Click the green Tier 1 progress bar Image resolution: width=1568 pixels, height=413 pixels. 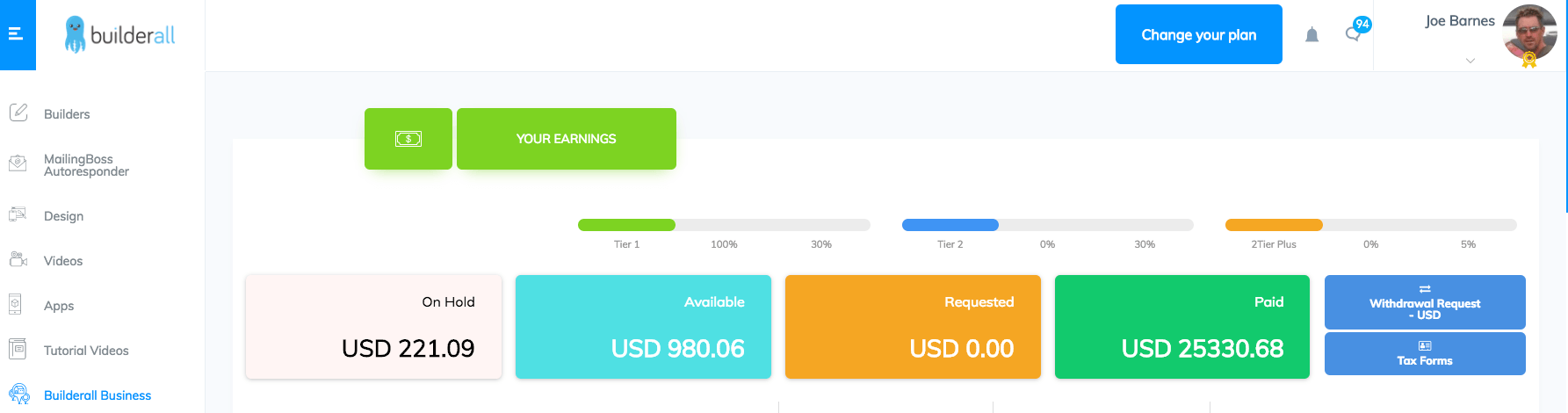coord(626,225)
